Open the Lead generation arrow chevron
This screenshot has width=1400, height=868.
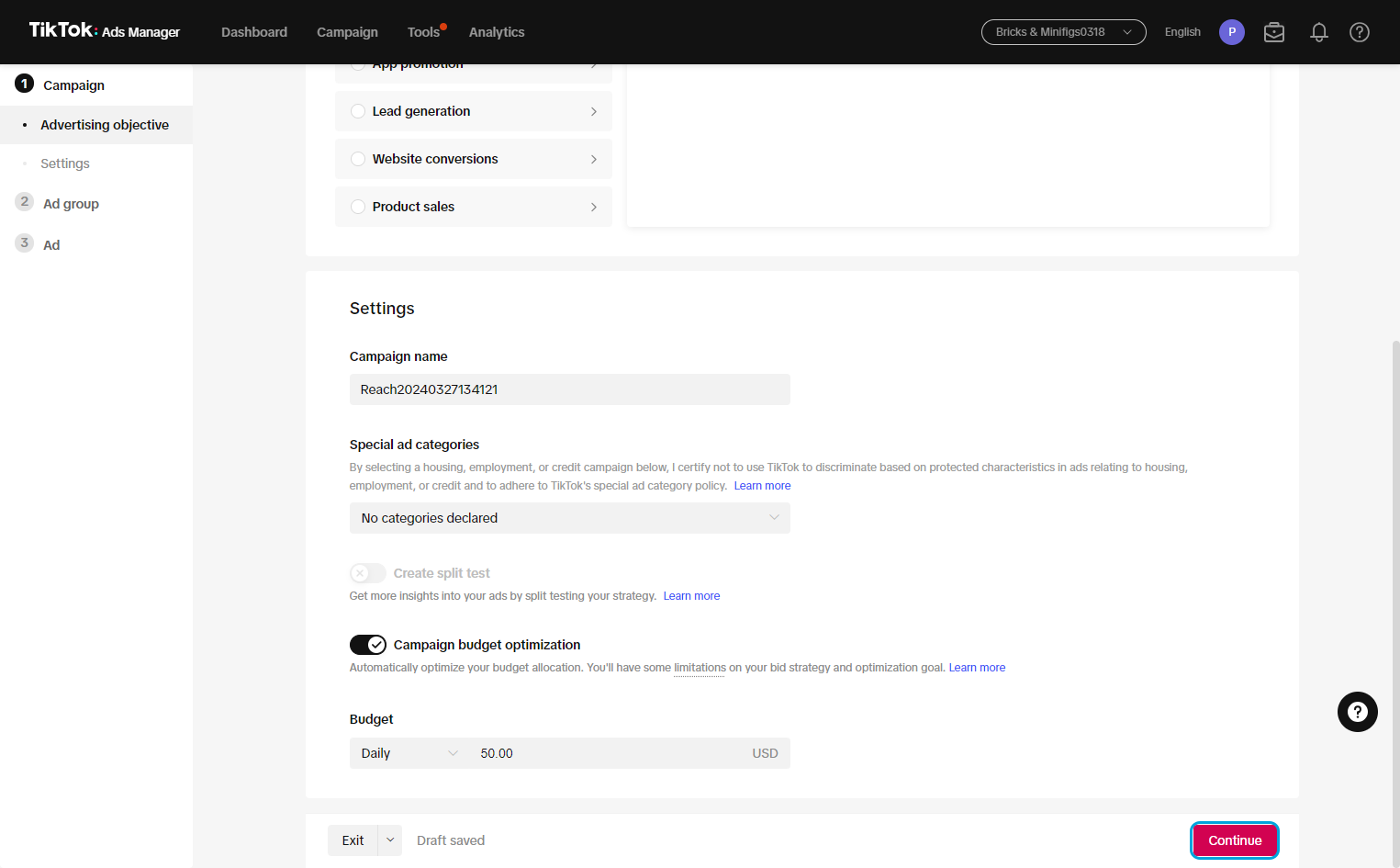point(594,111)
